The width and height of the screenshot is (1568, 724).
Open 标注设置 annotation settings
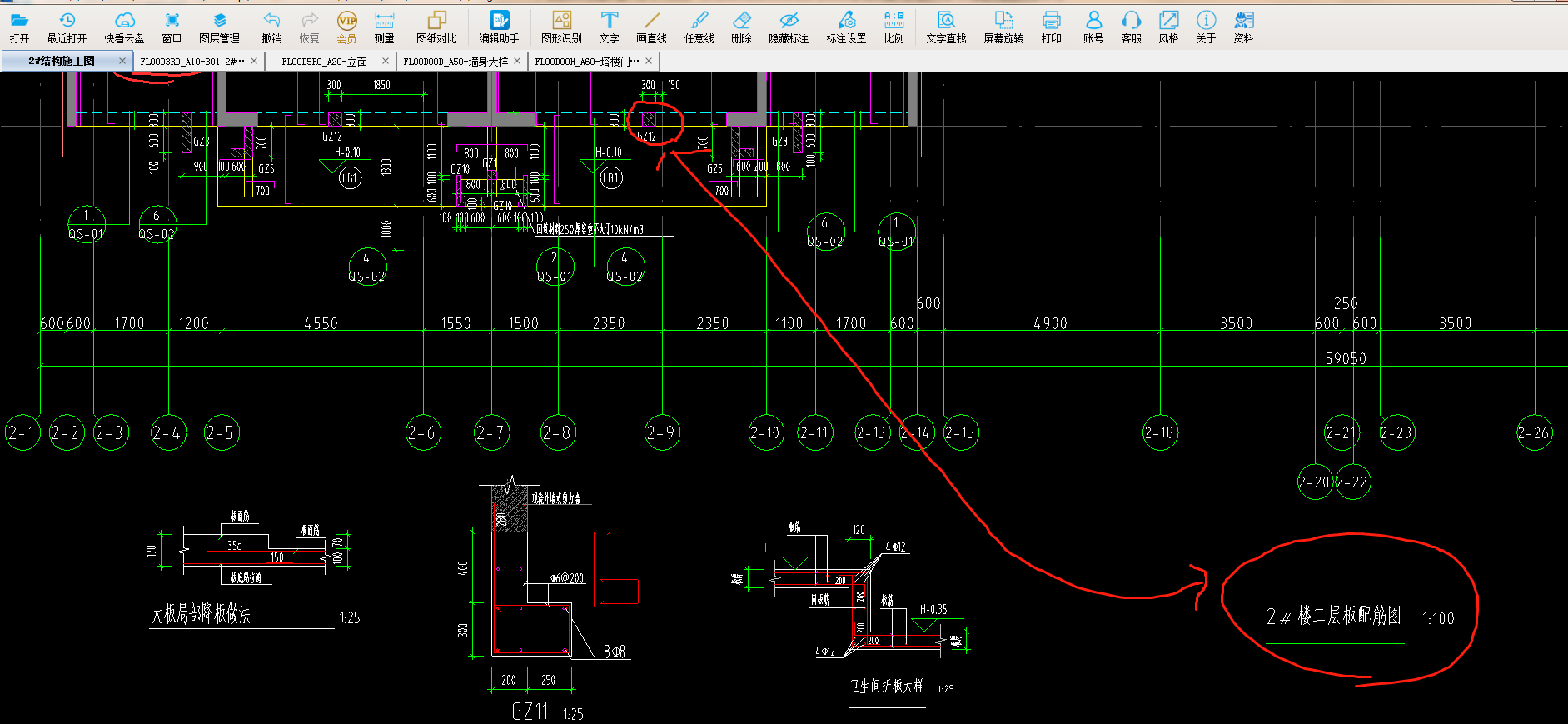click(846, 27)
